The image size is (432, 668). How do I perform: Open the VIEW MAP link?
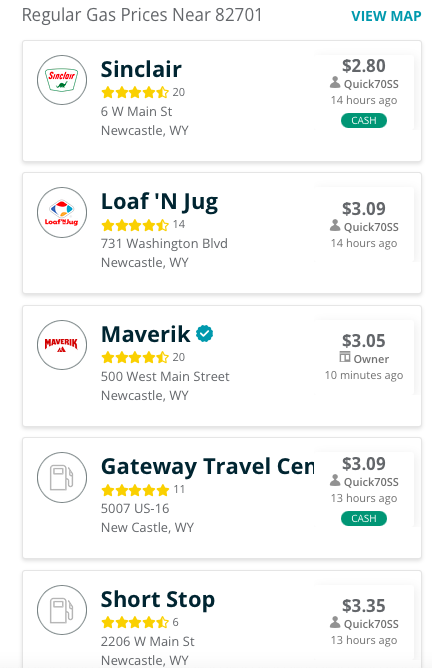pos(386,16)
